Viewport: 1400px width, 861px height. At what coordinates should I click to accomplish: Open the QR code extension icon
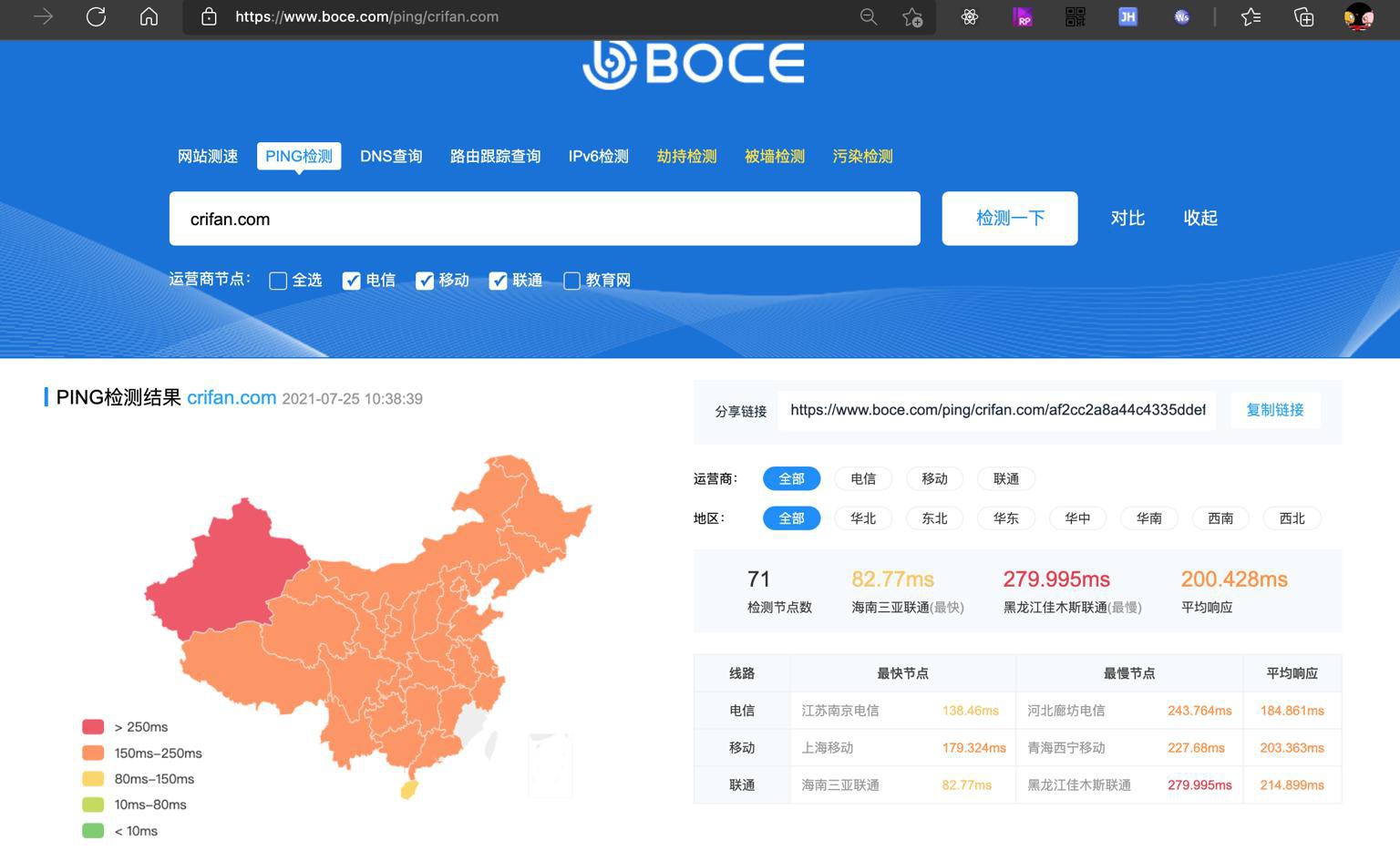(1076, 16)
